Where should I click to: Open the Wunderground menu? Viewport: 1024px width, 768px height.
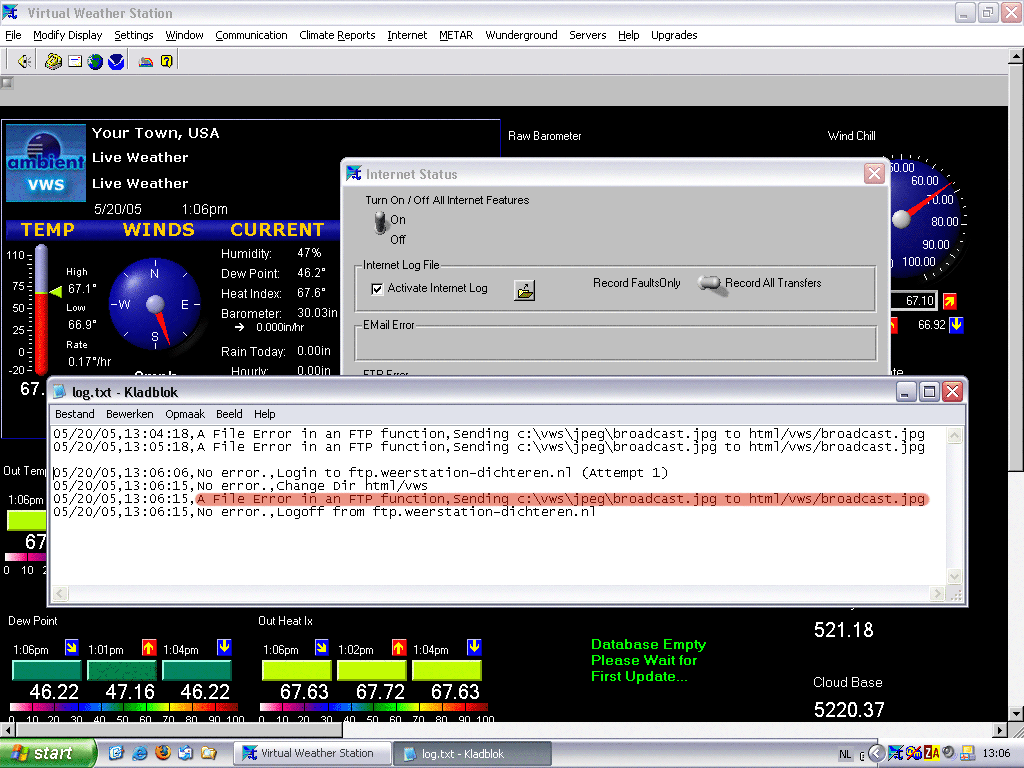click(521, 35)
